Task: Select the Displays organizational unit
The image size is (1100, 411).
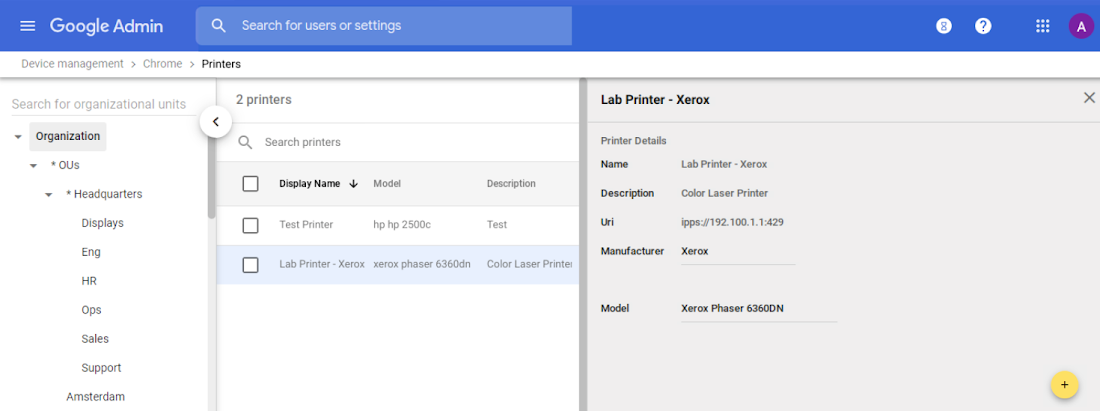Action: pos(102,223)
